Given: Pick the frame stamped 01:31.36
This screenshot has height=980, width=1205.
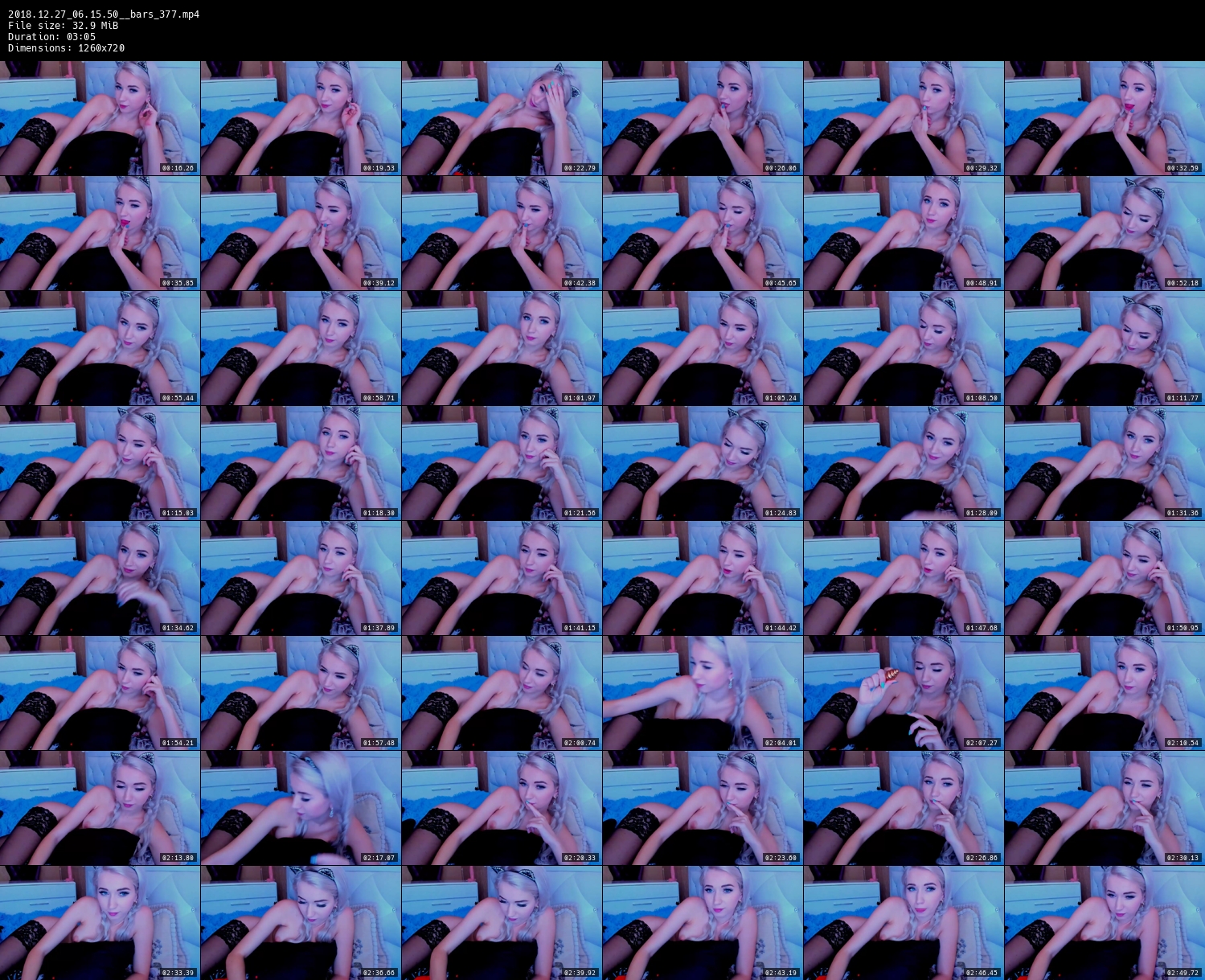Looking at the screenshot, I should click(x=1105, y=463).
